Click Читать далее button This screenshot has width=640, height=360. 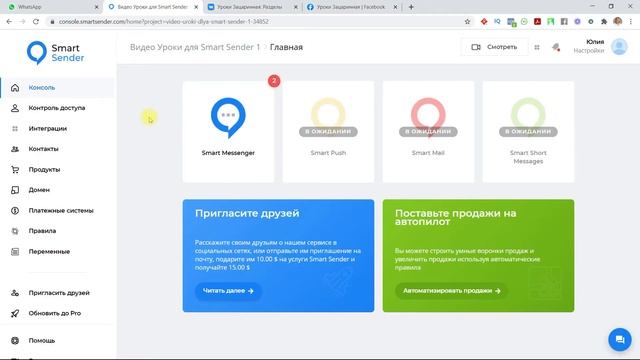228,291
